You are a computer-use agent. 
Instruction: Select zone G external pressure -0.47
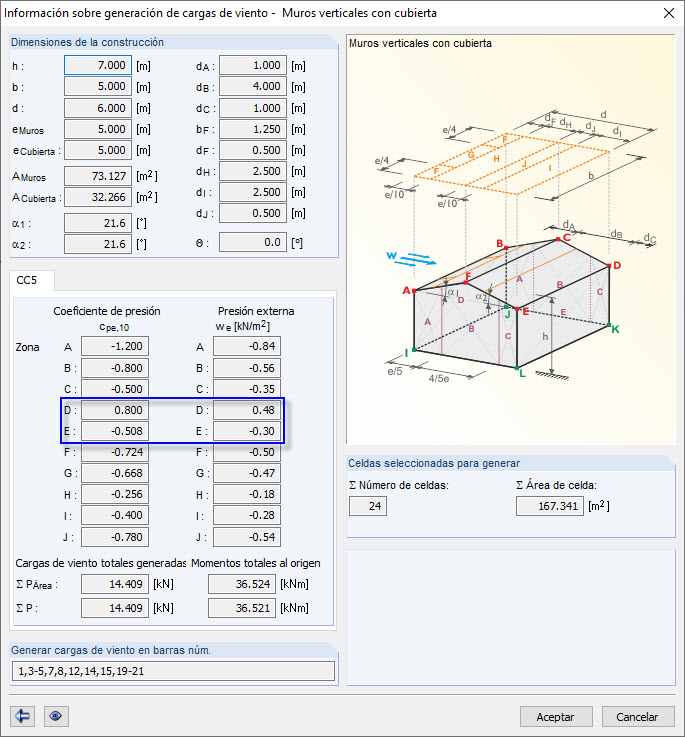[247, 473]
